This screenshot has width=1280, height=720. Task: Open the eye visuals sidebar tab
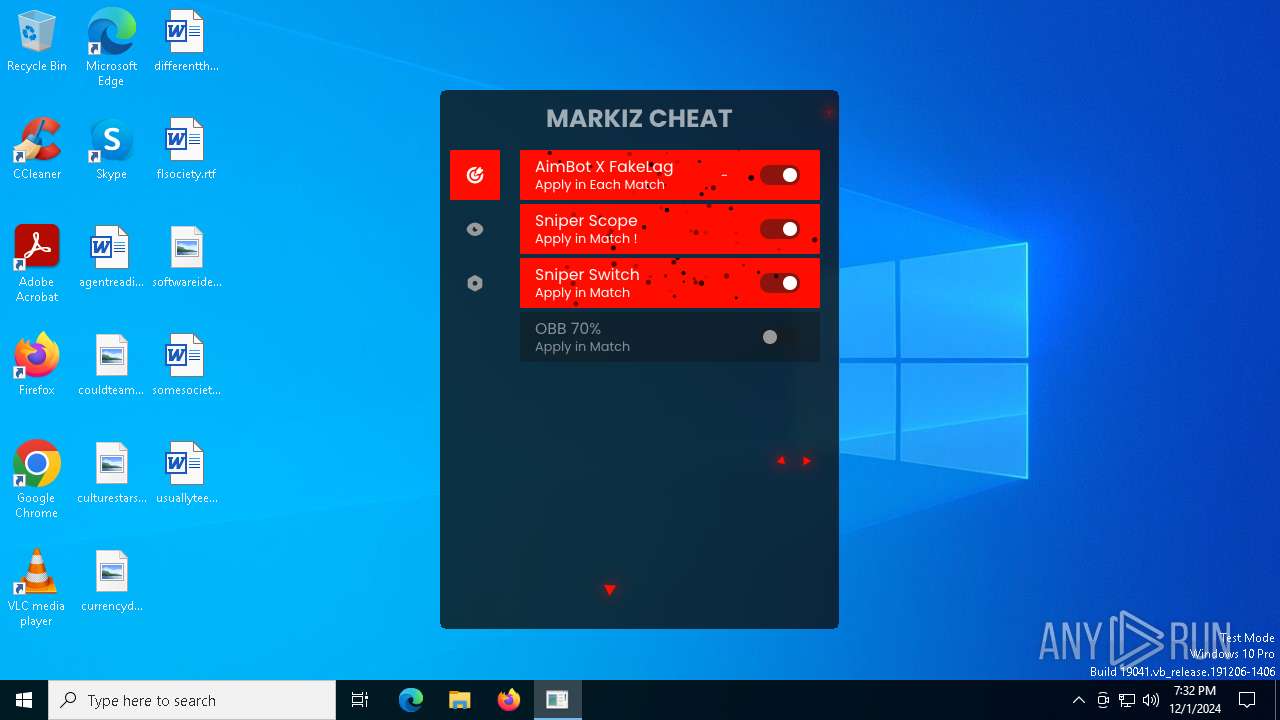475,229
